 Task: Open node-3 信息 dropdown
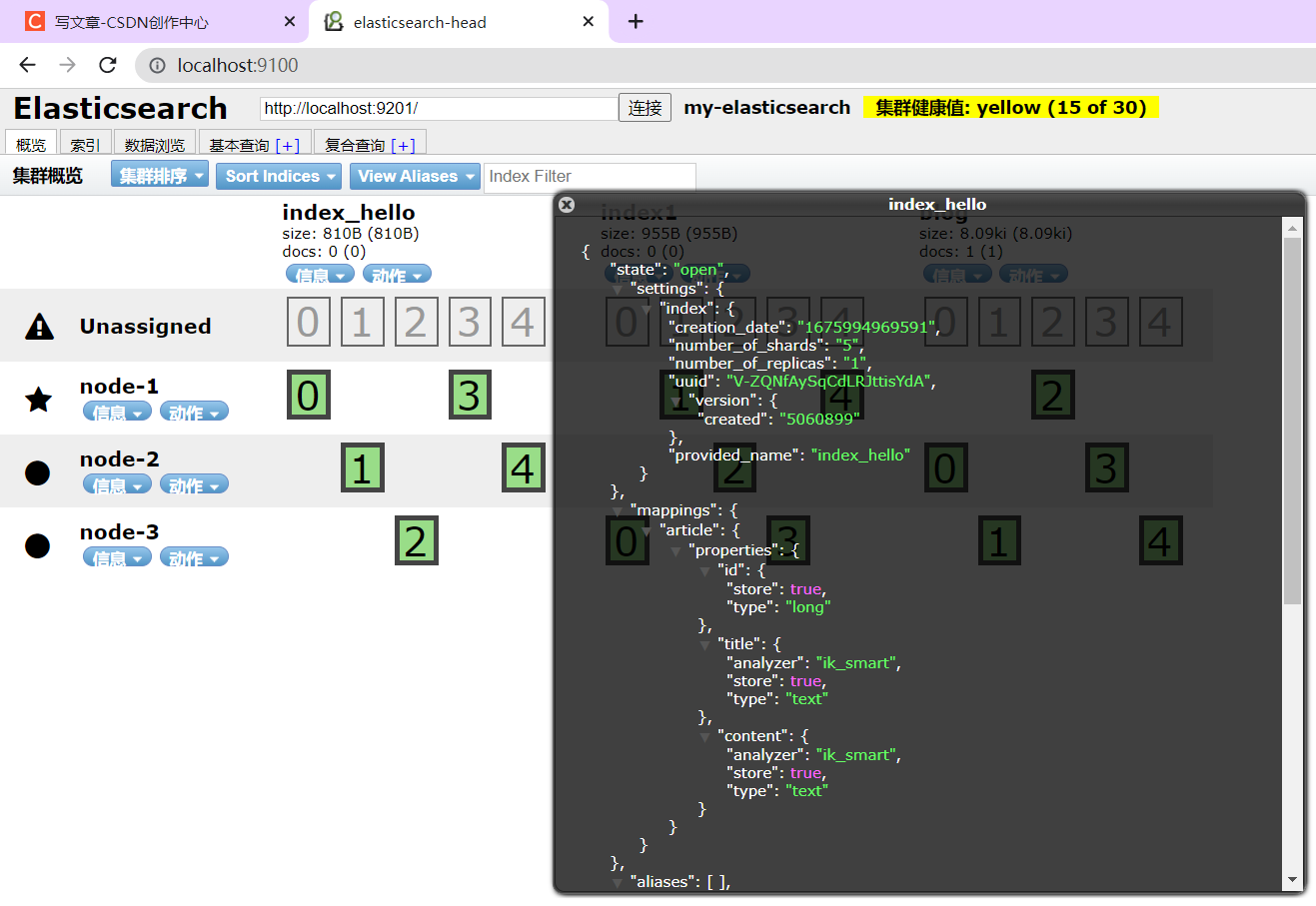pos(117,557)
